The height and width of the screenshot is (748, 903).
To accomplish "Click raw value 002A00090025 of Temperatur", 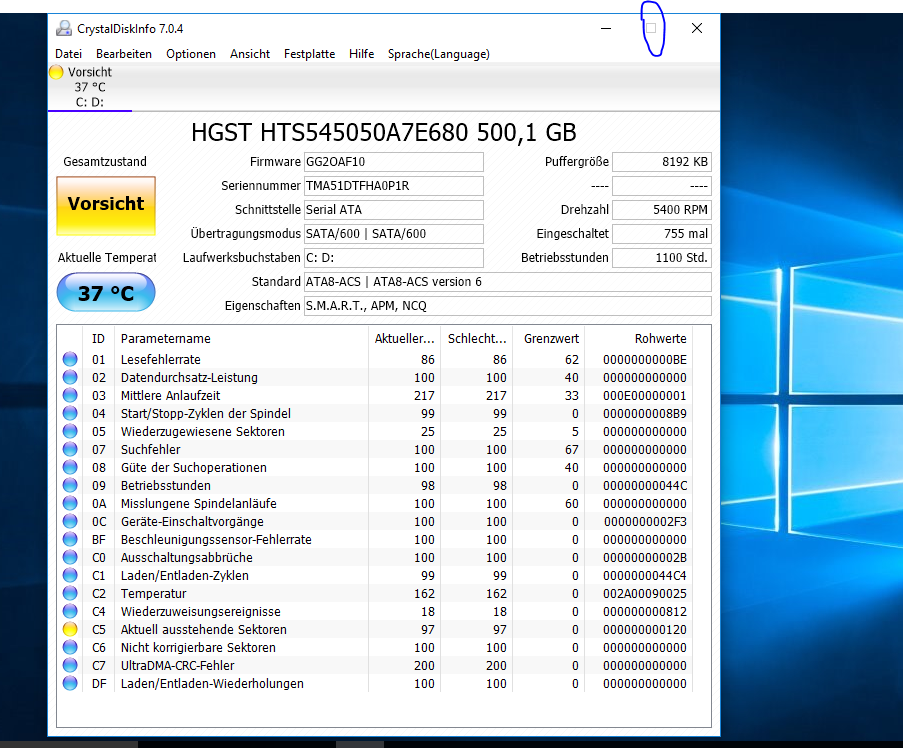I will pos(644,593).
